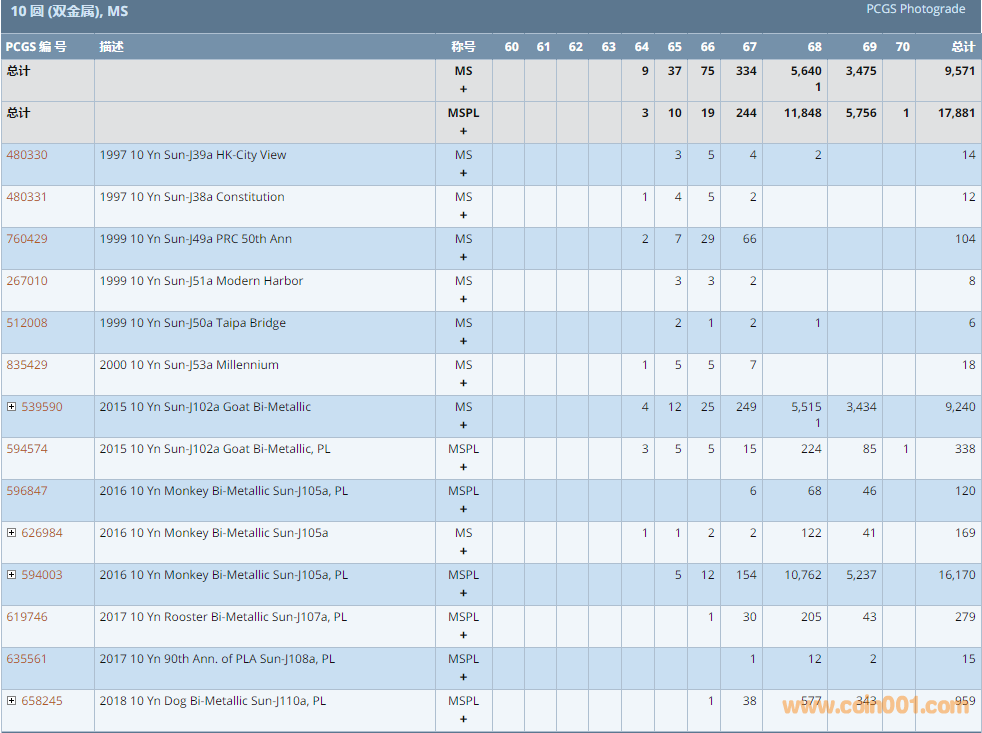Click plus icon in PRC 50th Ann row
Screen dimensions: 982x733
pyautogui.click(x=463, y=257)
